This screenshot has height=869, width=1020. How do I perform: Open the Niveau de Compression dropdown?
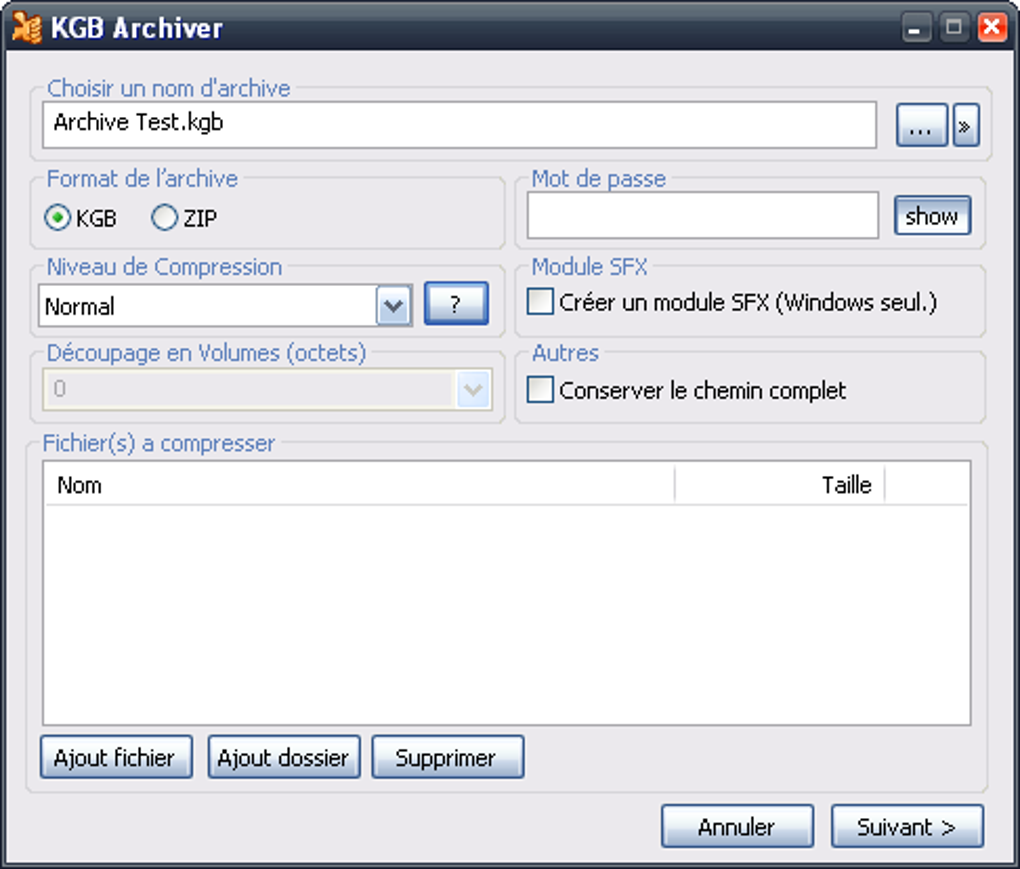394,305
